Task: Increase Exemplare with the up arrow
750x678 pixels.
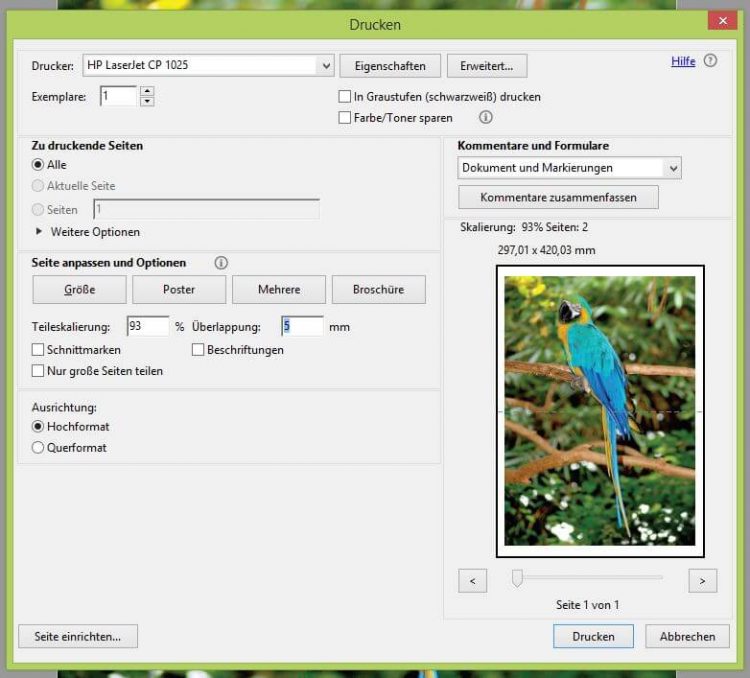Action: coord(147,91)
